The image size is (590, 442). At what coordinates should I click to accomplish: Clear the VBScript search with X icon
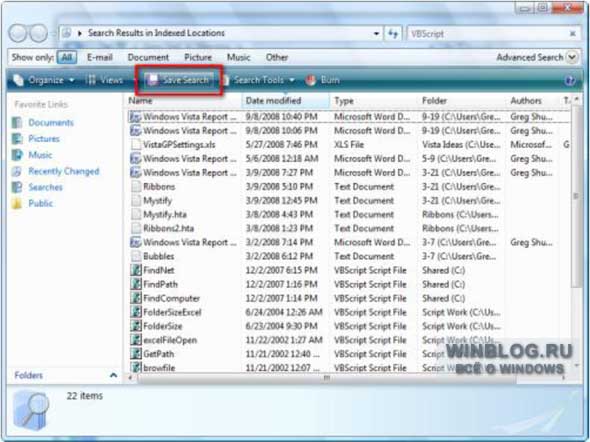(x=573, y=34)
